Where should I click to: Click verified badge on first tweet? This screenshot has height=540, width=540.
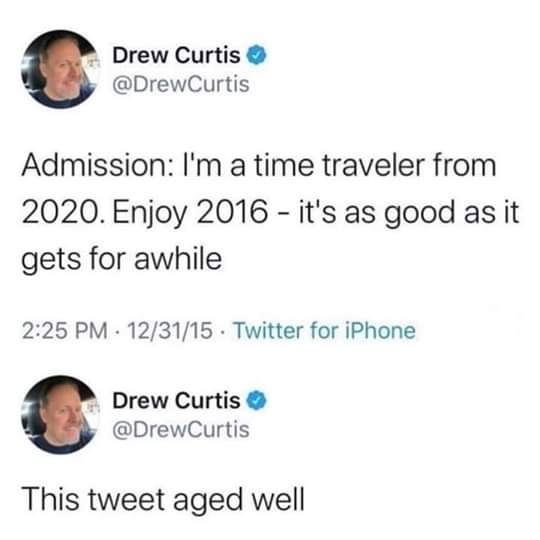(x=258, y=55)
